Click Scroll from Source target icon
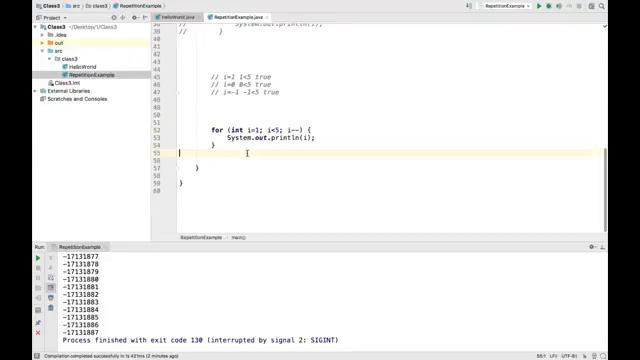The height and width of the screenshot is (360, 640). point(114,18)
